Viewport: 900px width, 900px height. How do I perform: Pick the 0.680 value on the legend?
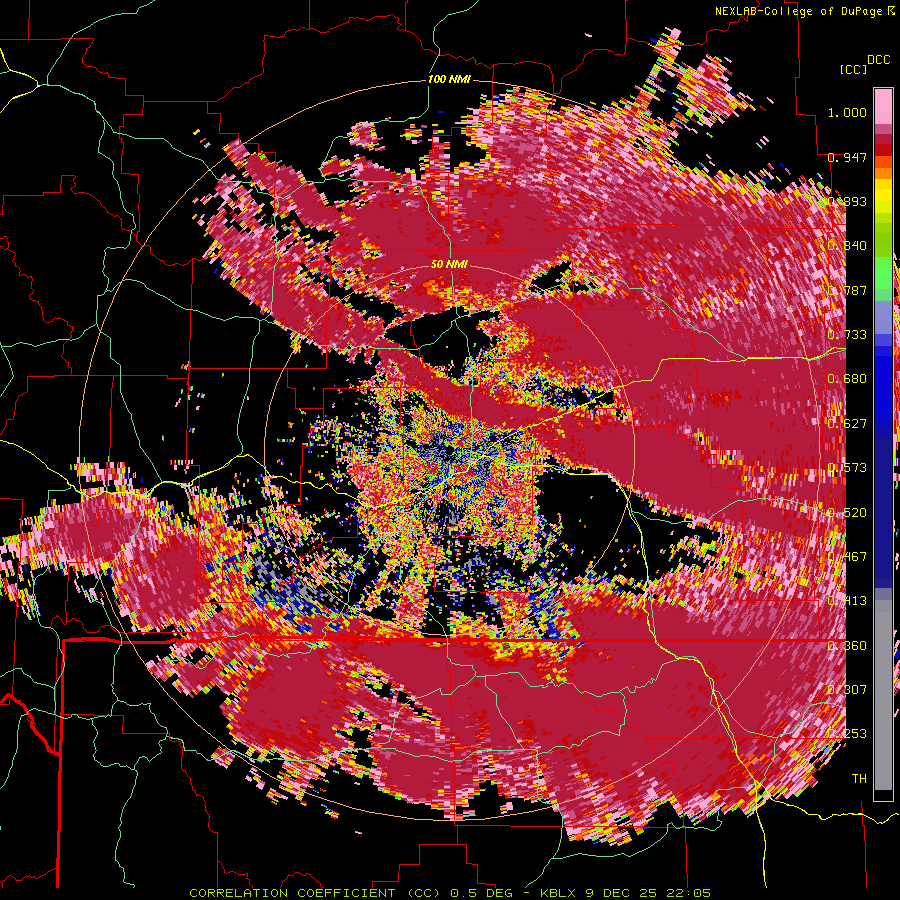[847, 379]
